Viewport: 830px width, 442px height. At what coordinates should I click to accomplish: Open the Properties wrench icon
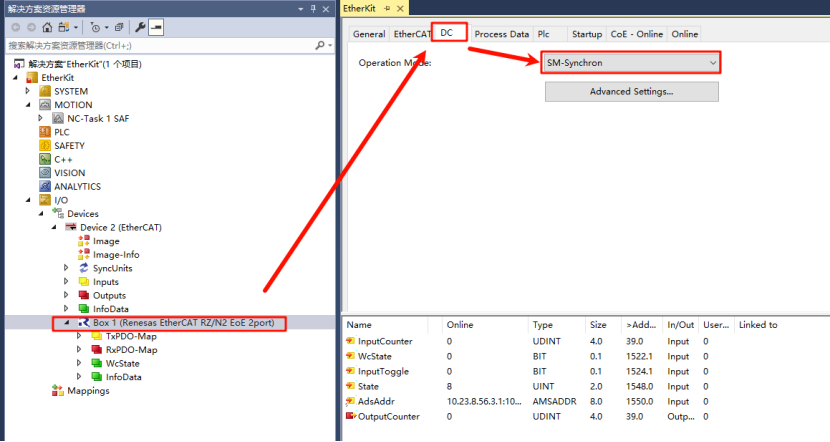pos(140,27)
